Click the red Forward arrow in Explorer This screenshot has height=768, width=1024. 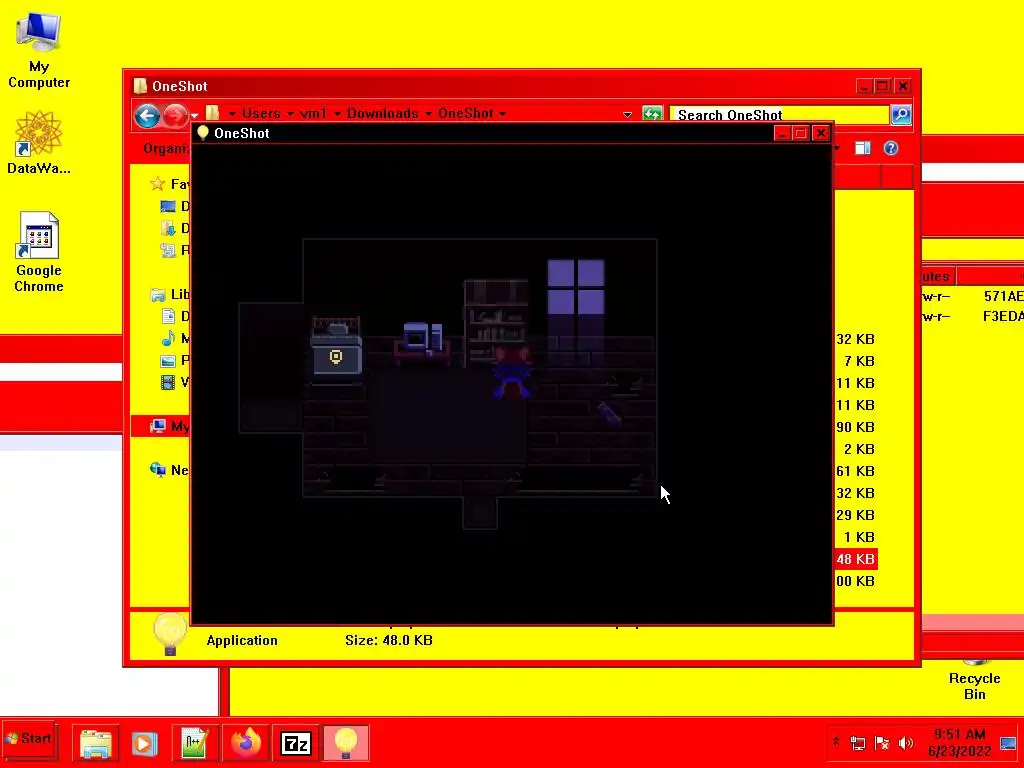pyautogui.click(x=174, y=116)
